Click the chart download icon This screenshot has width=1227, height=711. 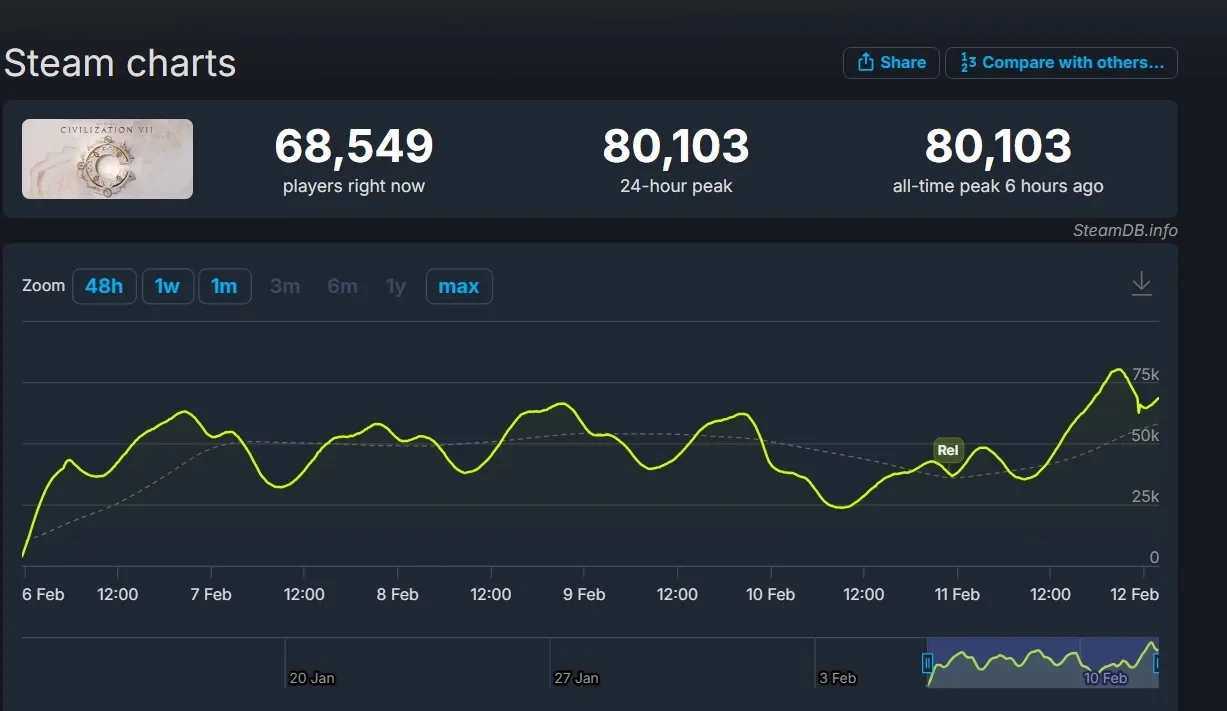click(x=1141, y=285)
